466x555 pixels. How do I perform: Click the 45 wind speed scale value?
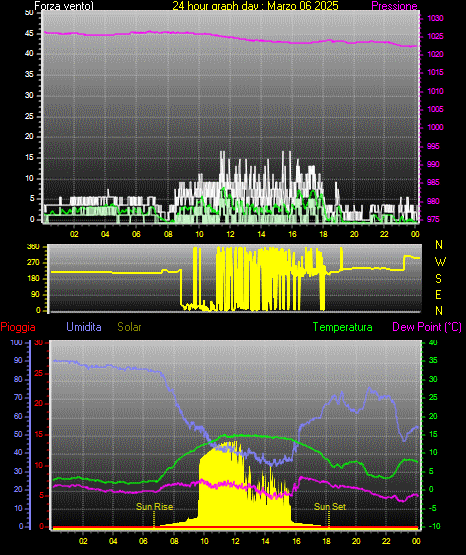point(29,33)
